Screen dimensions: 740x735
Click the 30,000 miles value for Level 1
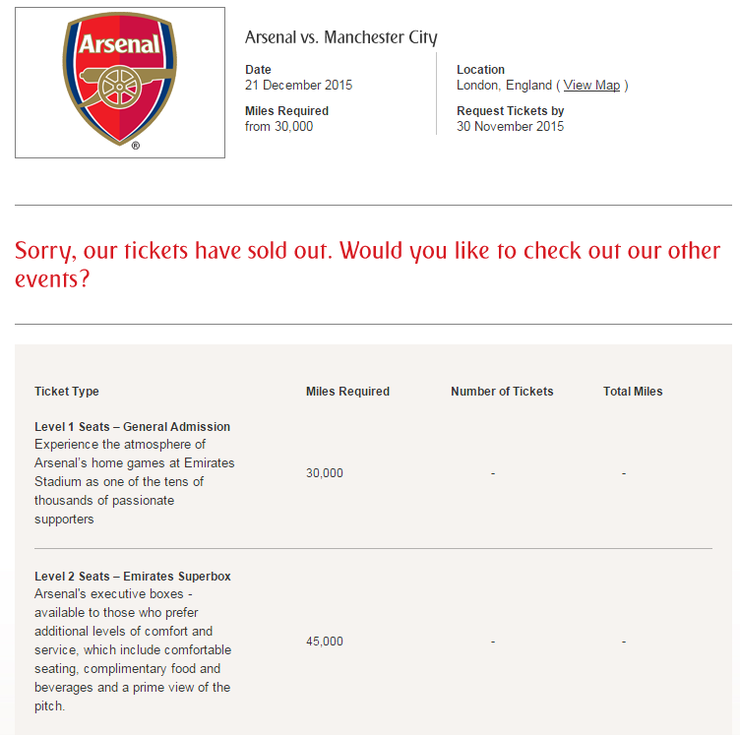click(325, 473)
